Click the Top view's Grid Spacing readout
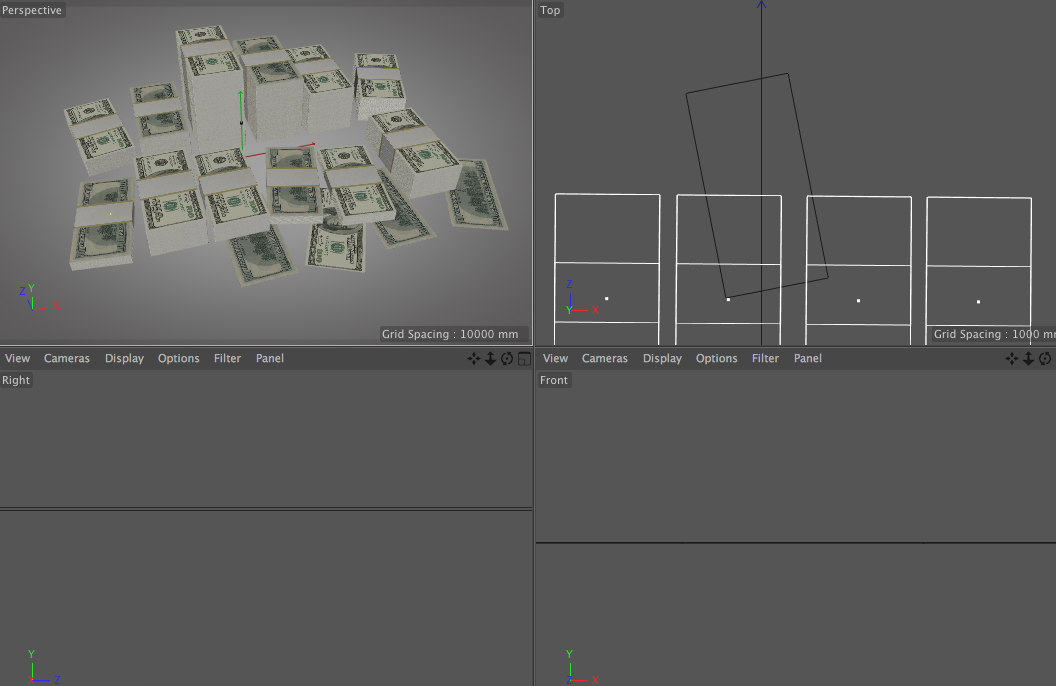The height and width of the screenshot is (686, 1056). click(994, 335)
